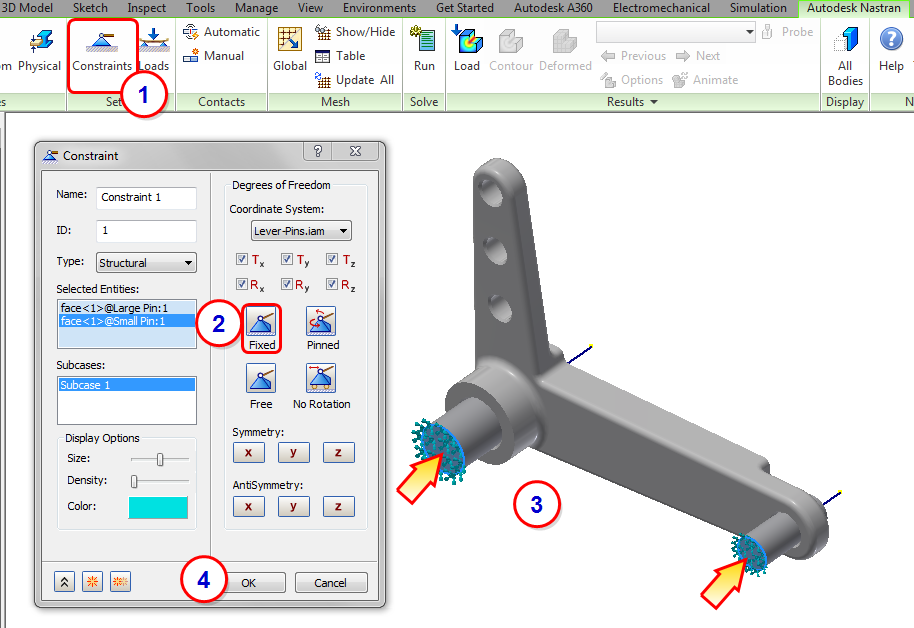This screenshot has width=914, height=628.
Task: Open the constraint Type dropdown
Action: [x=146, y=262]
